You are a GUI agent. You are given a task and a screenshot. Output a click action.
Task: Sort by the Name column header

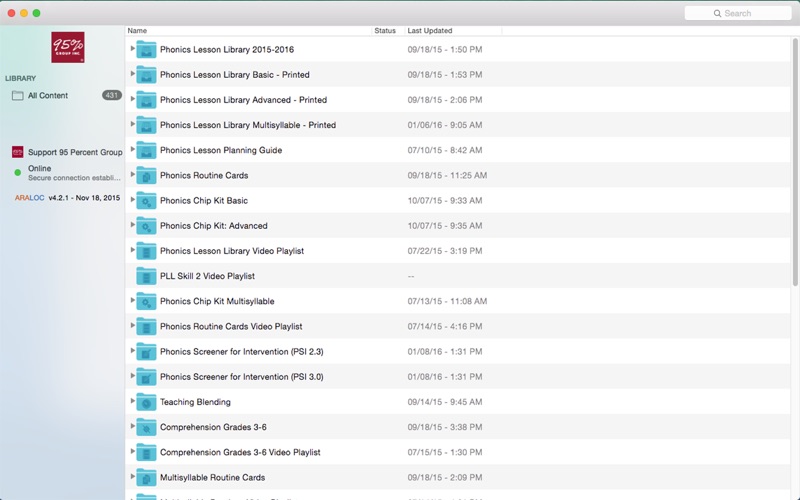248,31
